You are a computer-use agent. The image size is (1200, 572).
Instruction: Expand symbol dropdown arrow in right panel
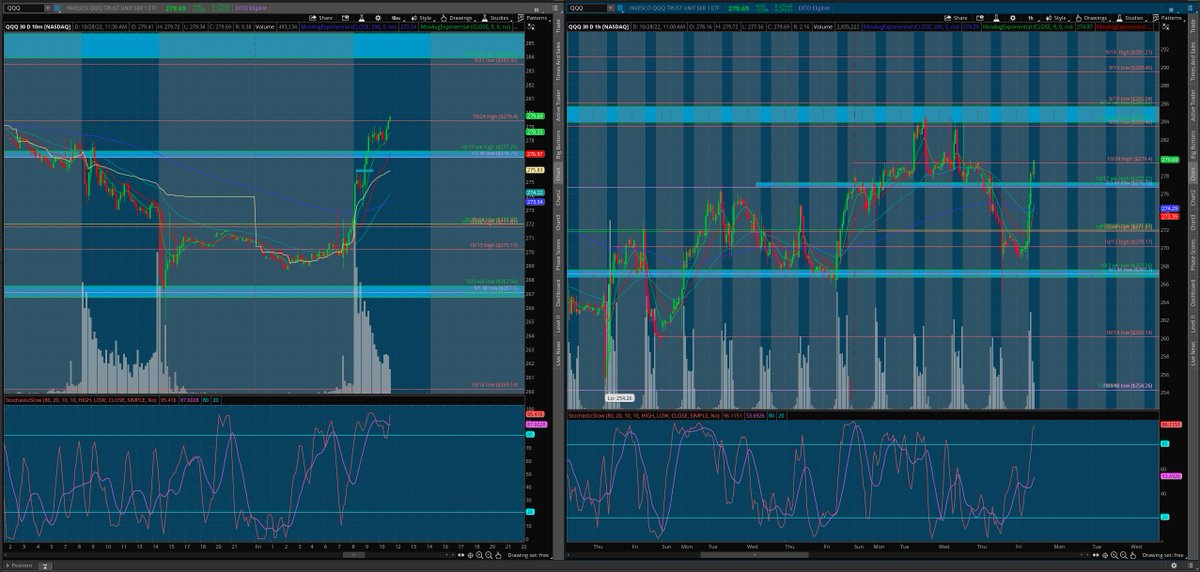pos(609,8)
